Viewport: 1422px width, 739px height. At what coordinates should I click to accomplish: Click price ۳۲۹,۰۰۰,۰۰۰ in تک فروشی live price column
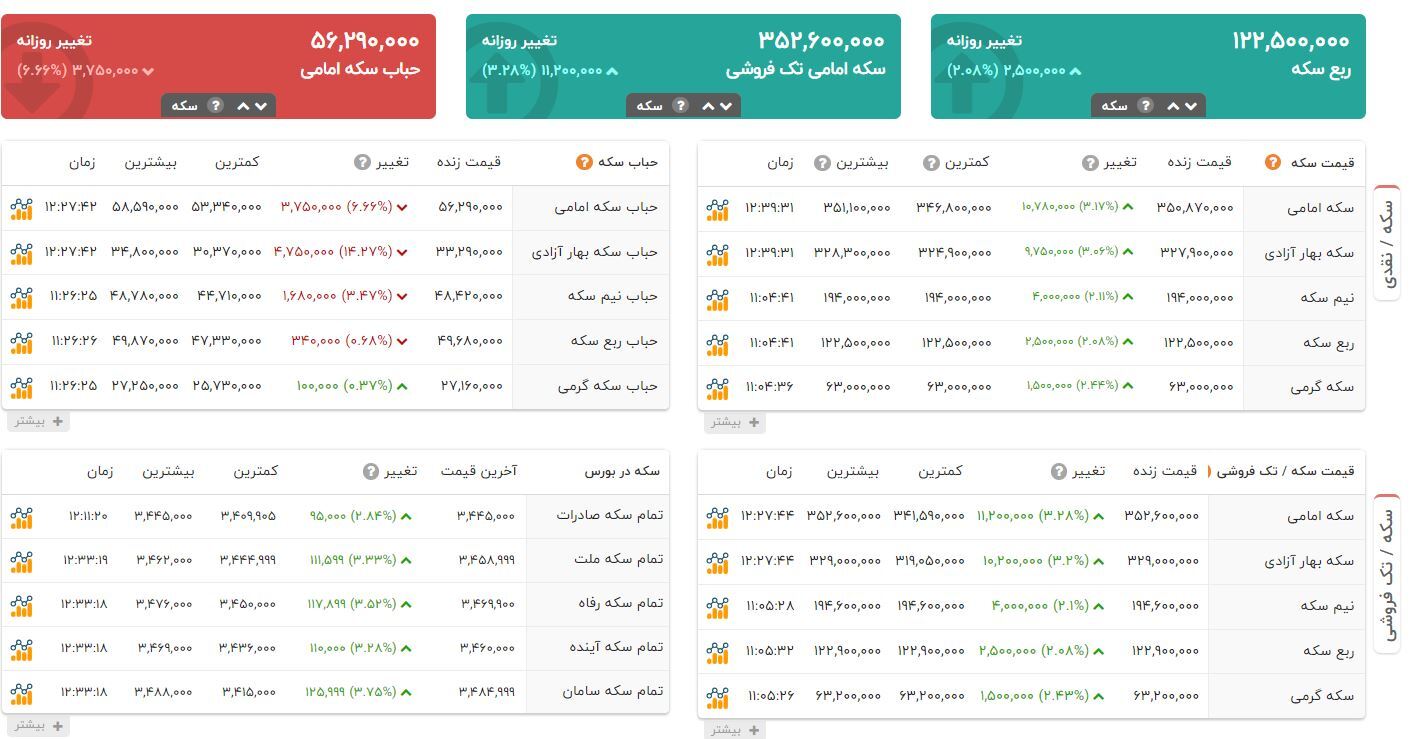[x=1163, y=561]
